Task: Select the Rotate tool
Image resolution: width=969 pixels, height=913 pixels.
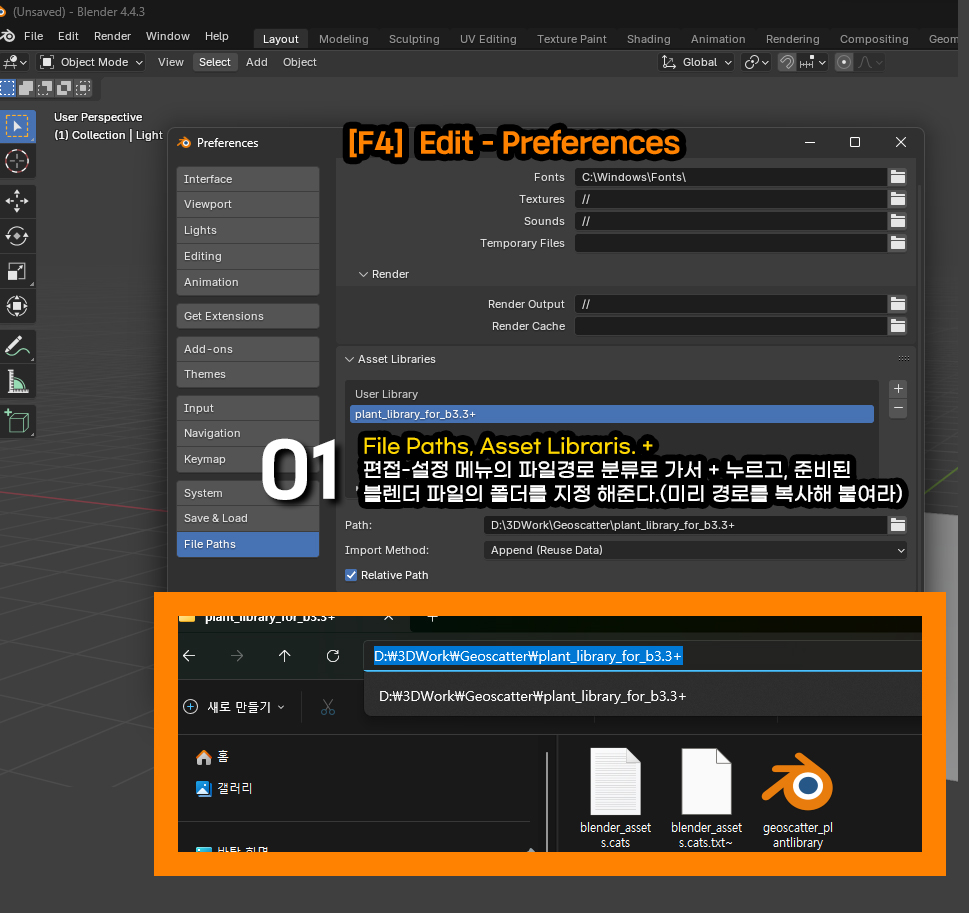Action: [x=17, y=236]
